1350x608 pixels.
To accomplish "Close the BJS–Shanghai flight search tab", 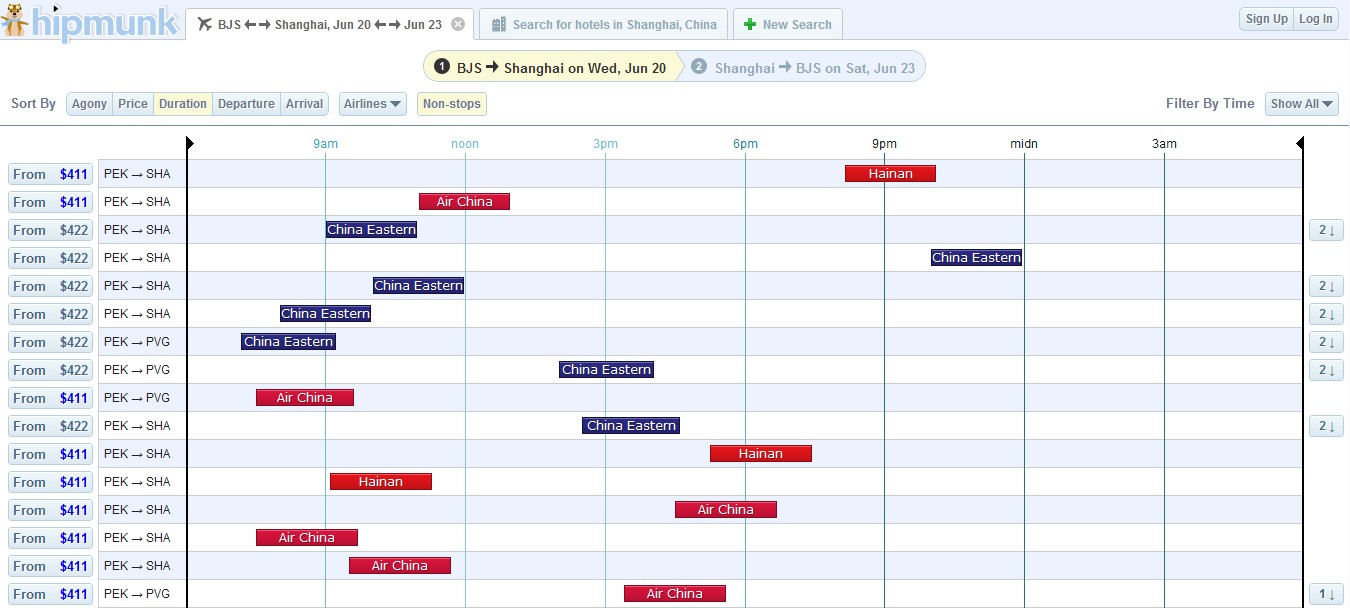I will pyautogui.click(x=458, y=24).
